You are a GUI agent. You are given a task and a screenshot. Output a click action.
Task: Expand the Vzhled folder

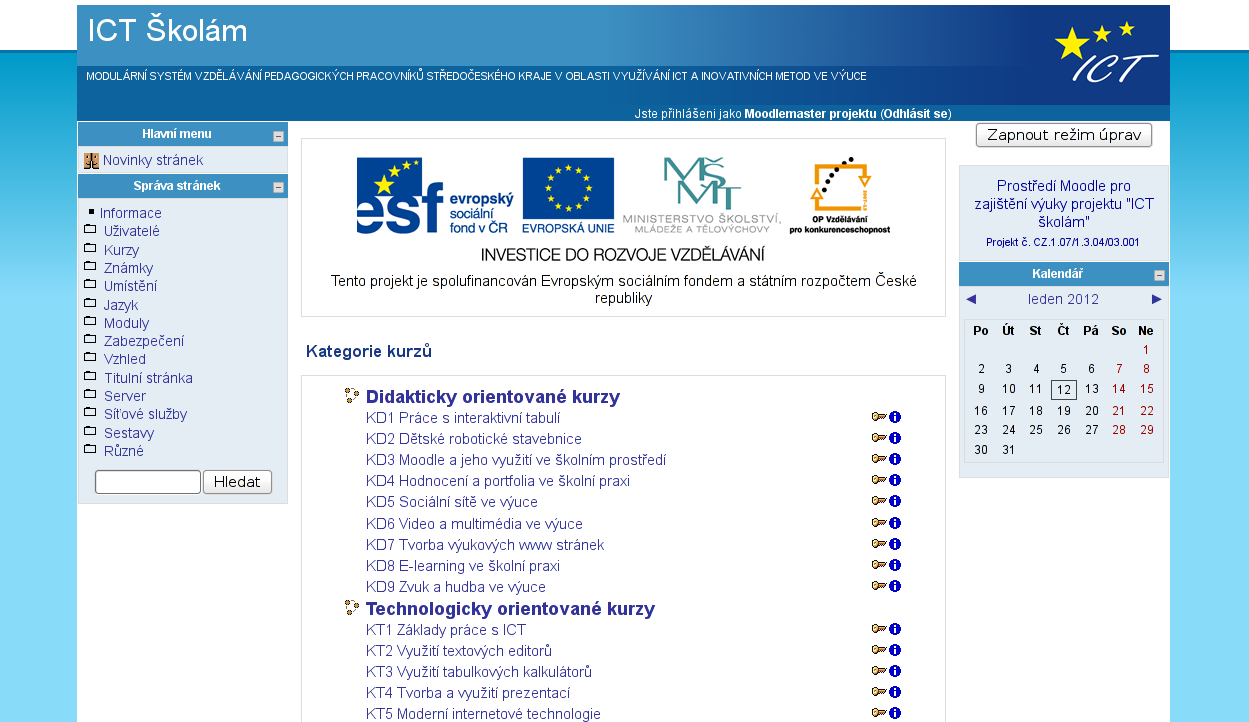[x=90, y=358]
